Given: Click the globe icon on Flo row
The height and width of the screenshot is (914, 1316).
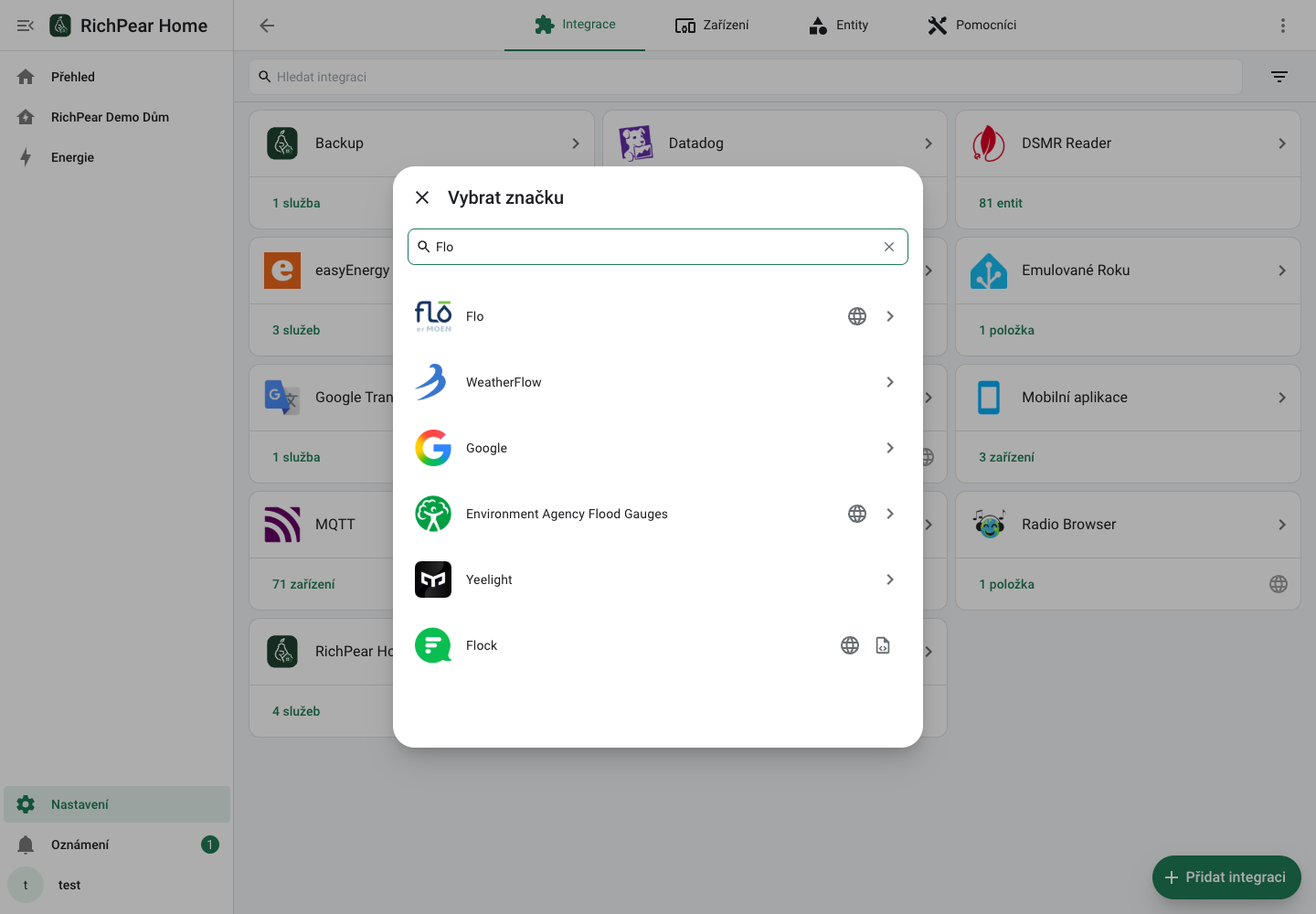Looking at the screenshot, I should (x=857, y=316).
